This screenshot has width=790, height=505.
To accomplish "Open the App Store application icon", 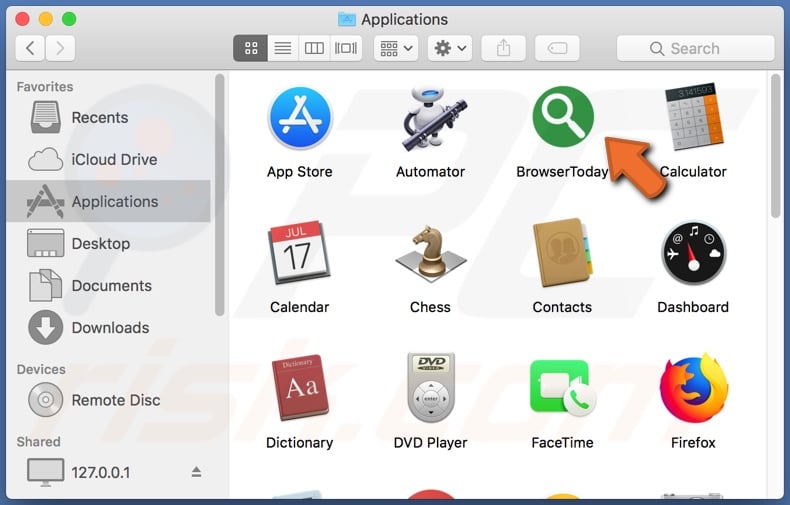I will point(300,118).
